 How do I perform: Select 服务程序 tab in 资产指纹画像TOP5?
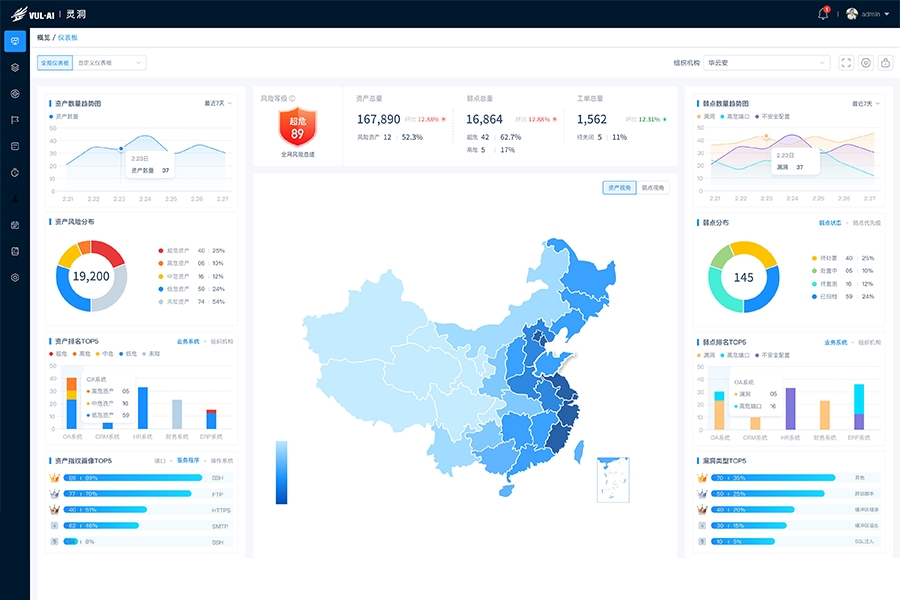coord(188,460)
